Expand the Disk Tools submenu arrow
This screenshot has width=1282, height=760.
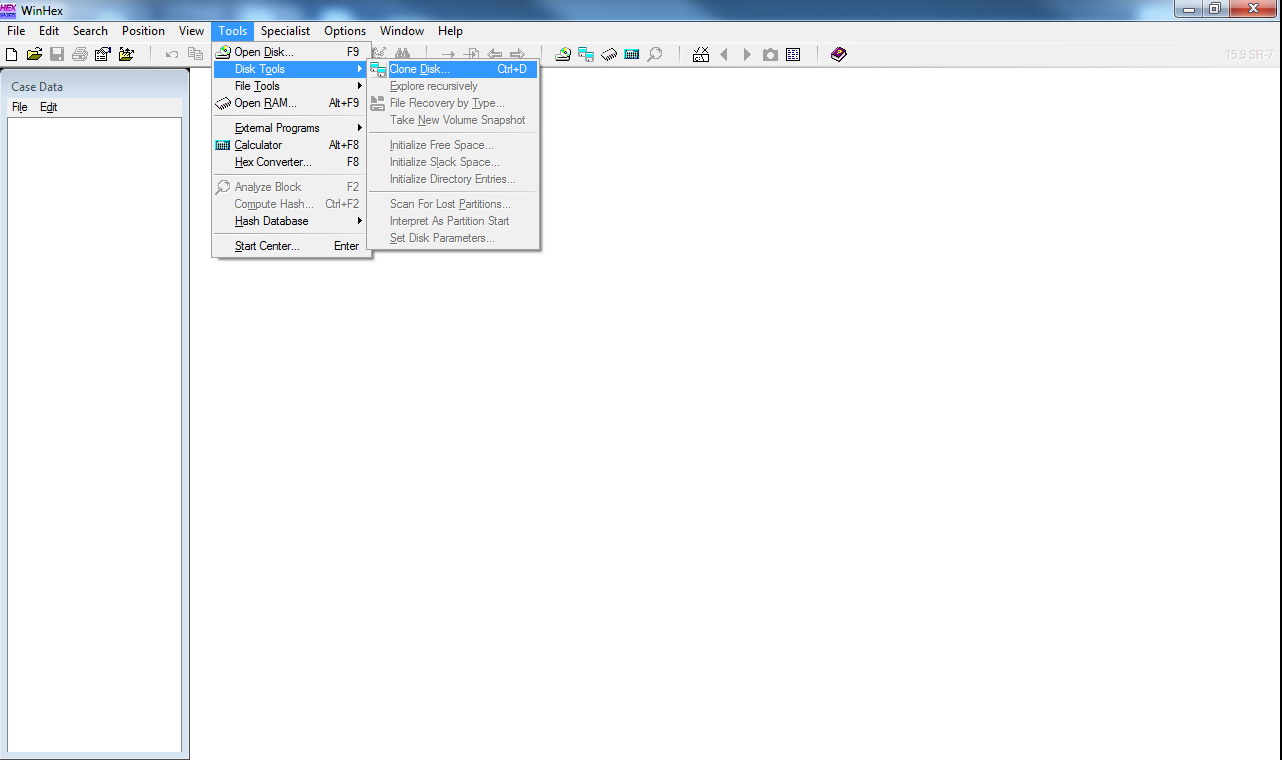click(x=360, y=69)
